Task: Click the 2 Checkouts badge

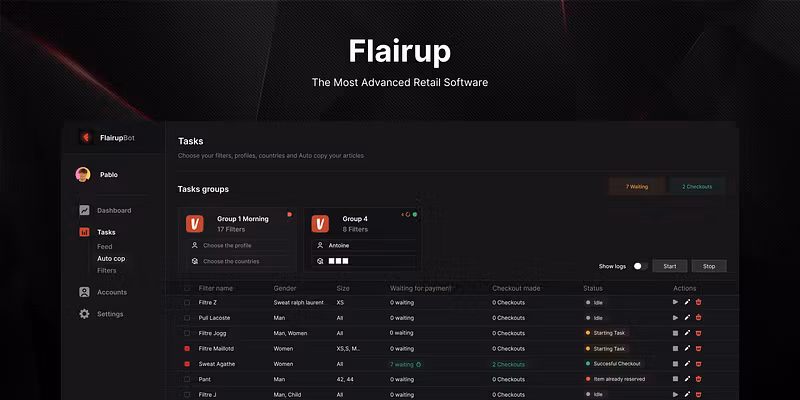Action: pos(697,187)
